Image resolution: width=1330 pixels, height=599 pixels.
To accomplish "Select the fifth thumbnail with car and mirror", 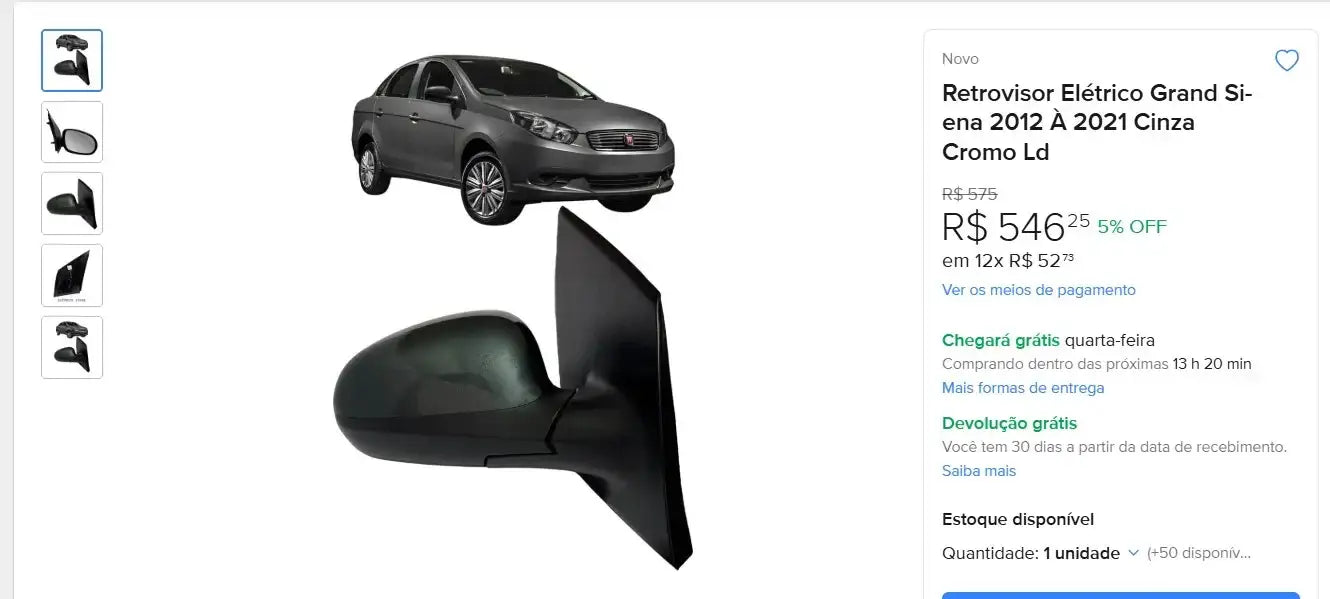I will 72,347.
